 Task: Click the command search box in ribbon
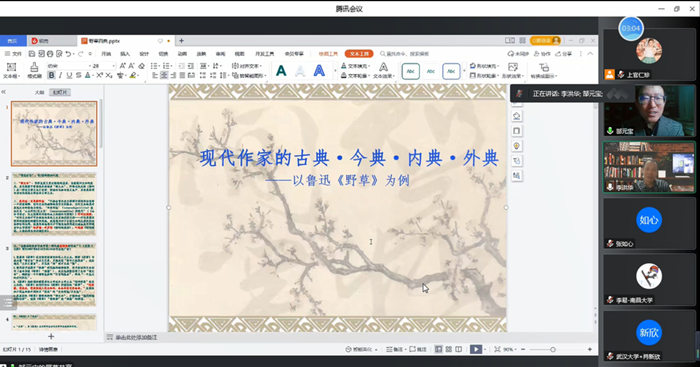tap(404, 54)
